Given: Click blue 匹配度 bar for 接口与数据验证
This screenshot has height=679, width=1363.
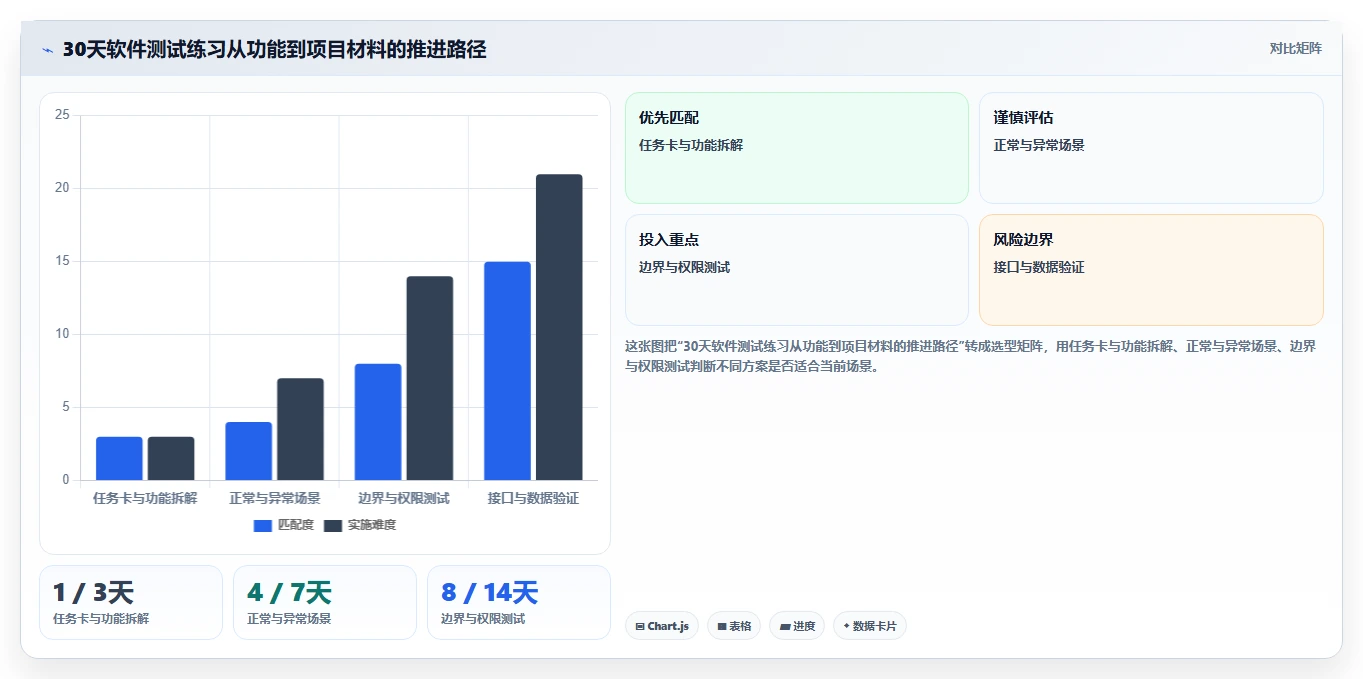Looking at the screenshot, I should click(507, 371).
